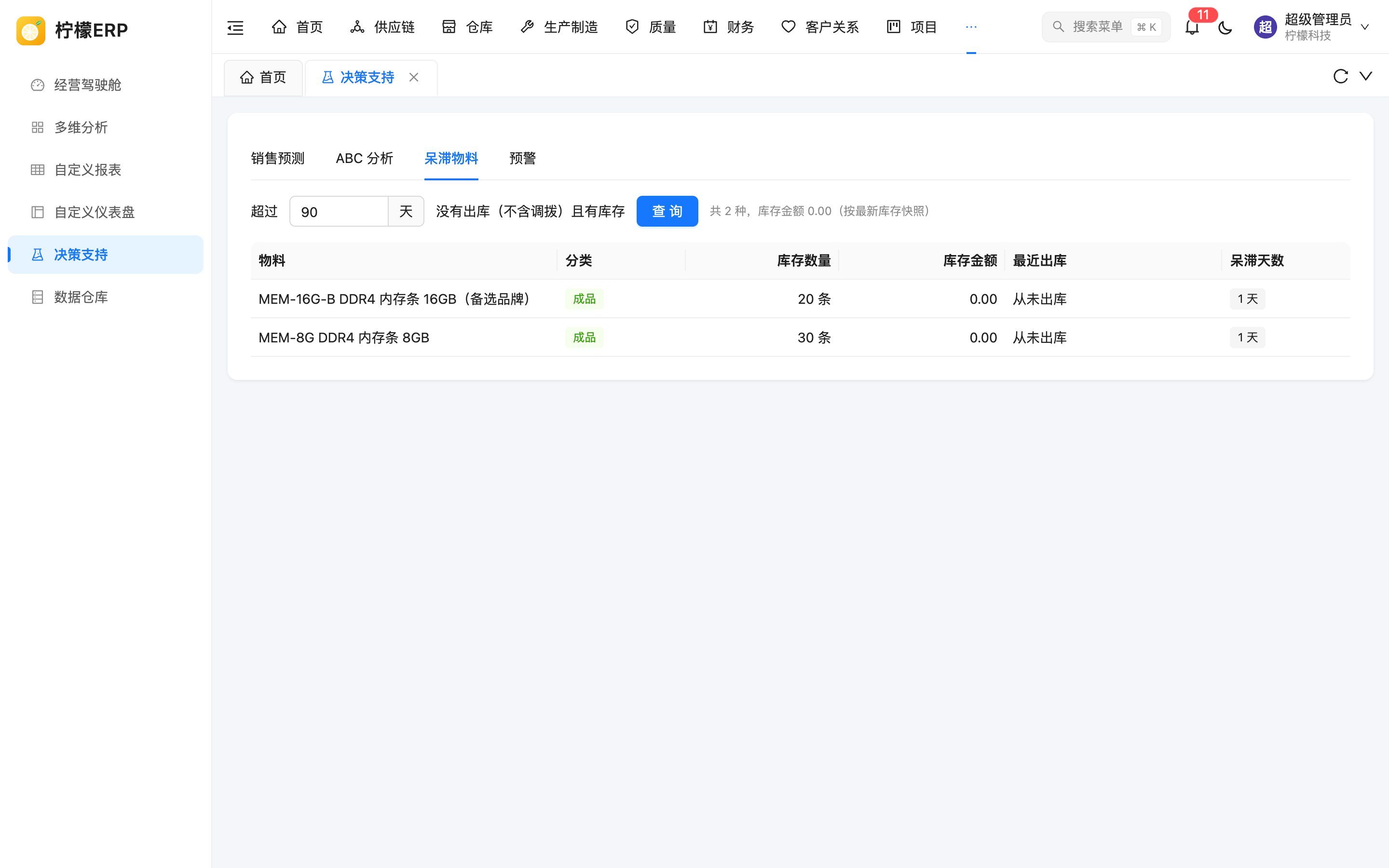The height and width of the screenshot is (868, 1389).
Task: Click the days input showing 90
Action: pyautogui.click(x=339, y=212)
